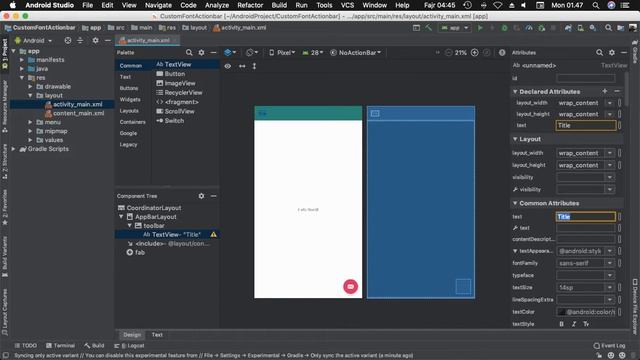Viewport: 640px width, 360px height.
Task: Expand the manifests folder
Action: (22, 60)
